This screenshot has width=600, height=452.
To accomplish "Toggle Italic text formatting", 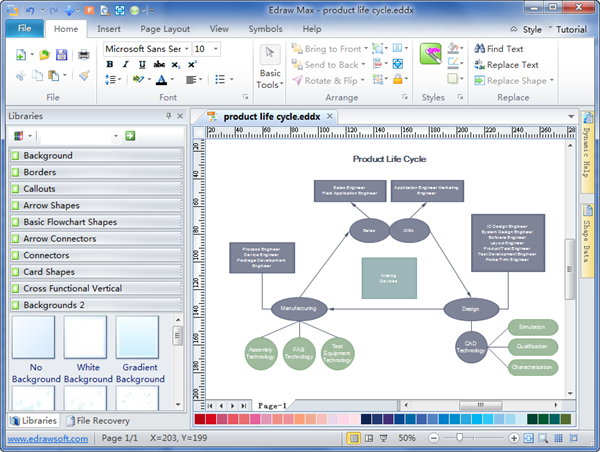I will click(125, 64).
